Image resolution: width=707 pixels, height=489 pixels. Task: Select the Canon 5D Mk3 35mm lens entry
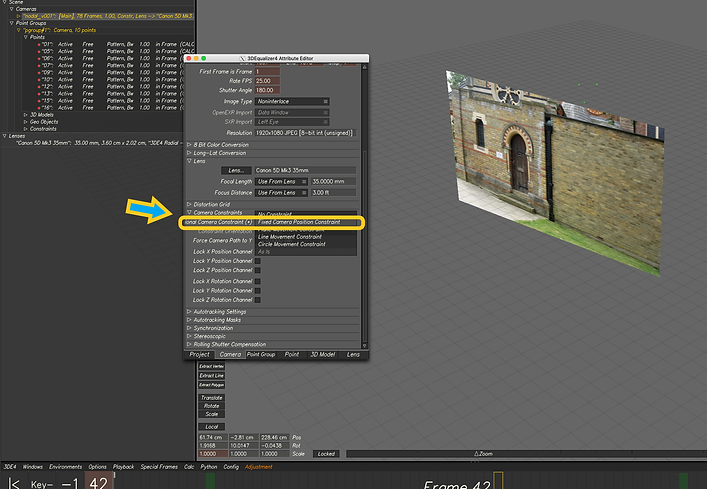(99, 143)
